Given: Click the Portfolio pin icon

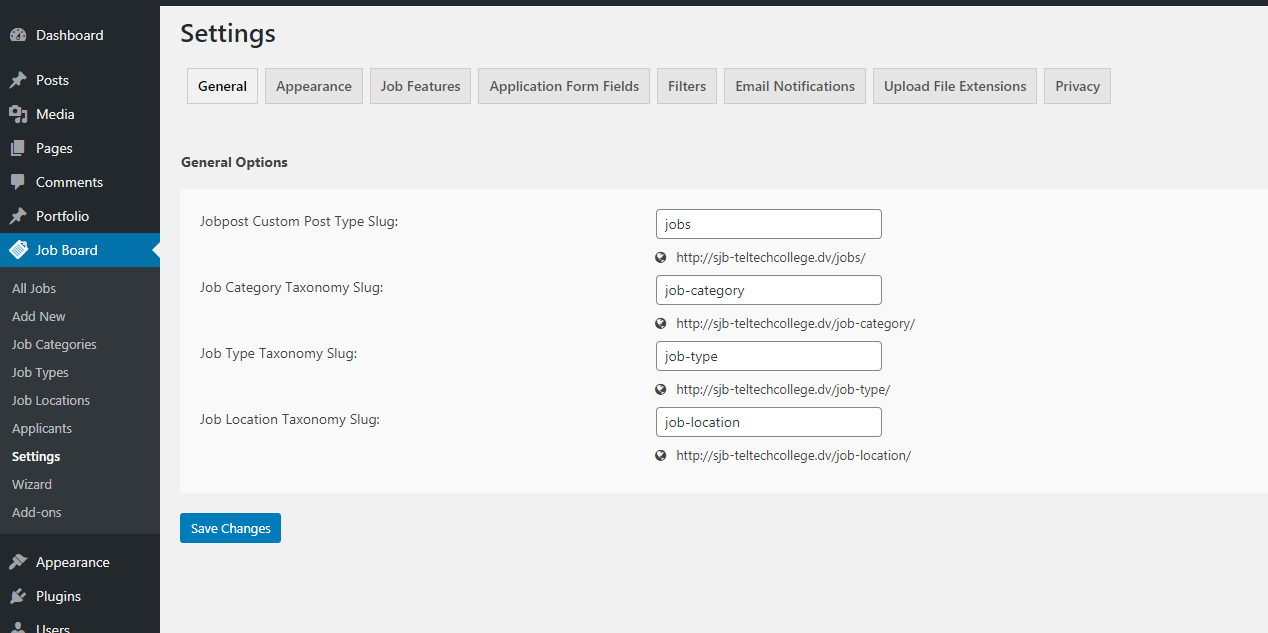Looking at the screenshot, I should tap(18, 216).
